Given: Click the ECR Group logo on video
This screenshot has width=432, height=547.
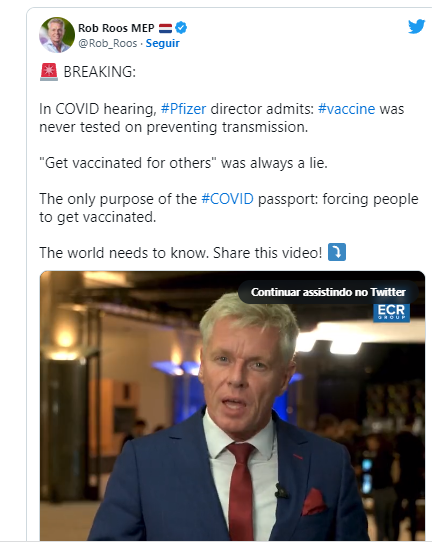Looking at the screenshot, I should pos(391,313).
